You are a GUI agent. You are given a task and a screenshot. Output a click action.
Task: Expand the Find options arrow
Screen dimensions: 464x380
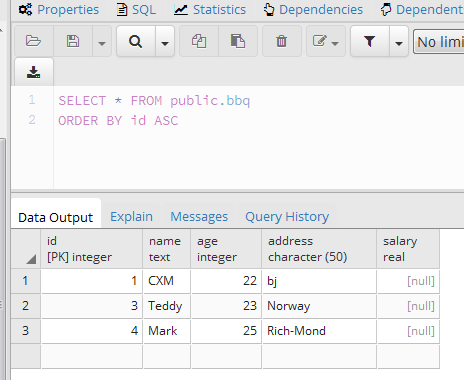pyautogui.click(x=165, y=41)
